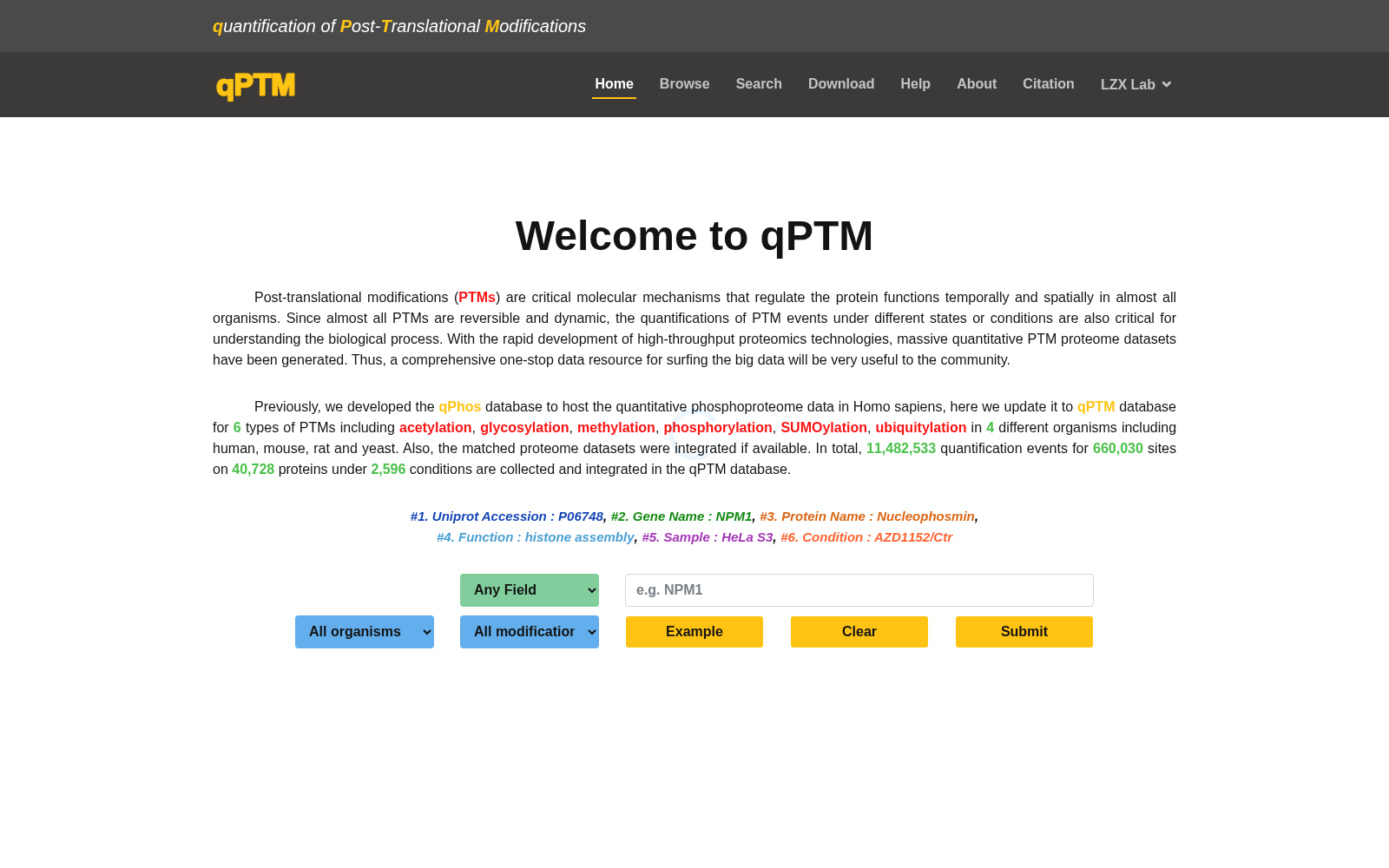
Task: Click the quantification of Post-Translational Modifications tagline
Action: pyautogui.click(x=399, y=26)
